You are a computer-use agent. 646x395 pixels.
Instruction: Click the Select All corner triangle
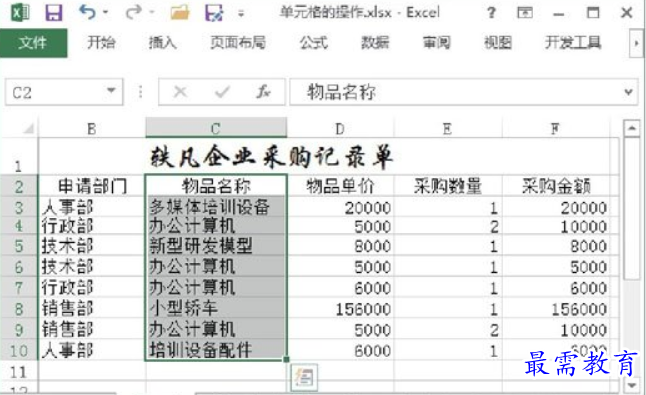pos(27,129)
